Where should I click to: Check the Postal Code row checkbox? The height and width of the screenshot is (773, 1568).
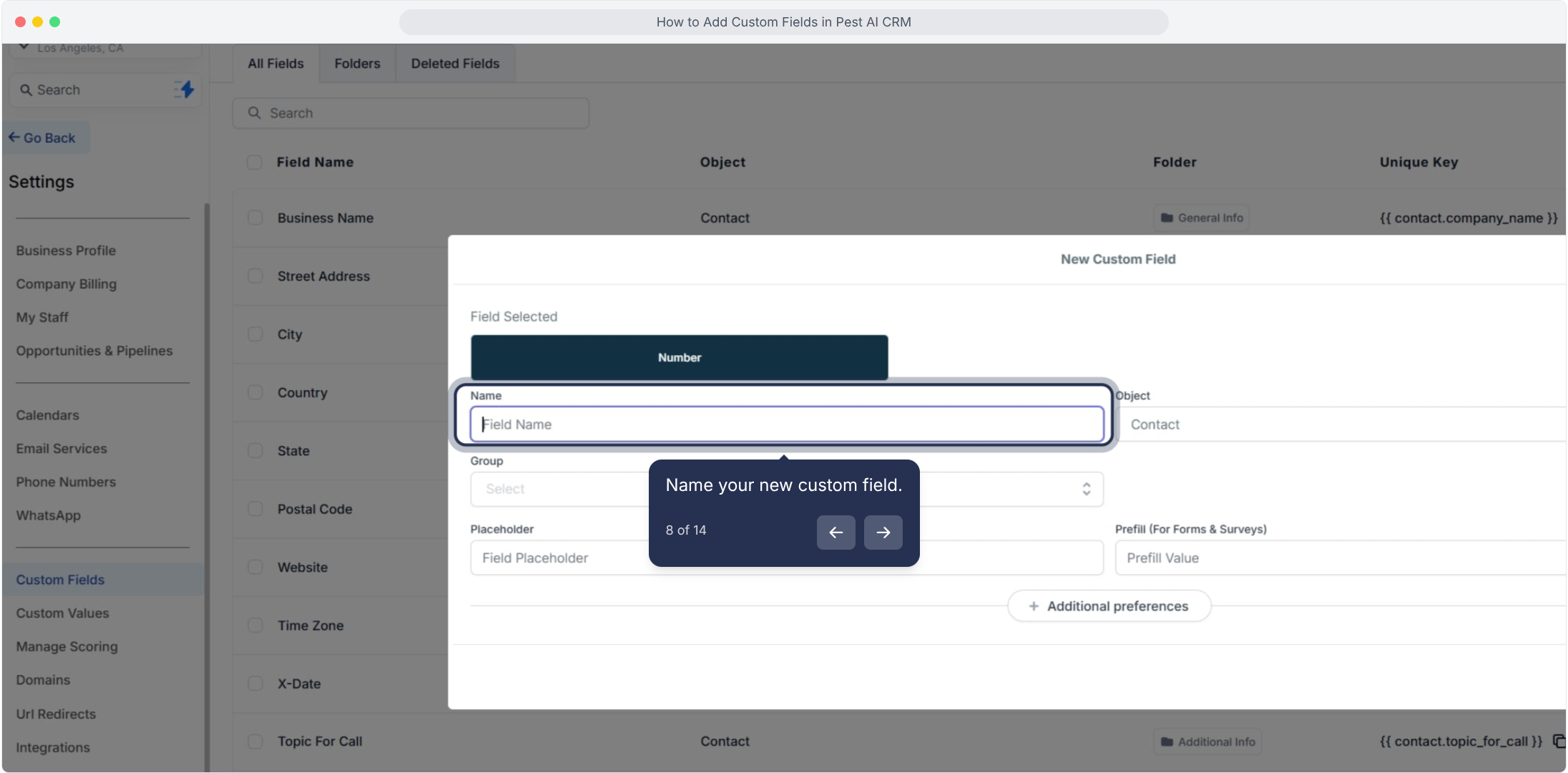[x=255, y=509]
